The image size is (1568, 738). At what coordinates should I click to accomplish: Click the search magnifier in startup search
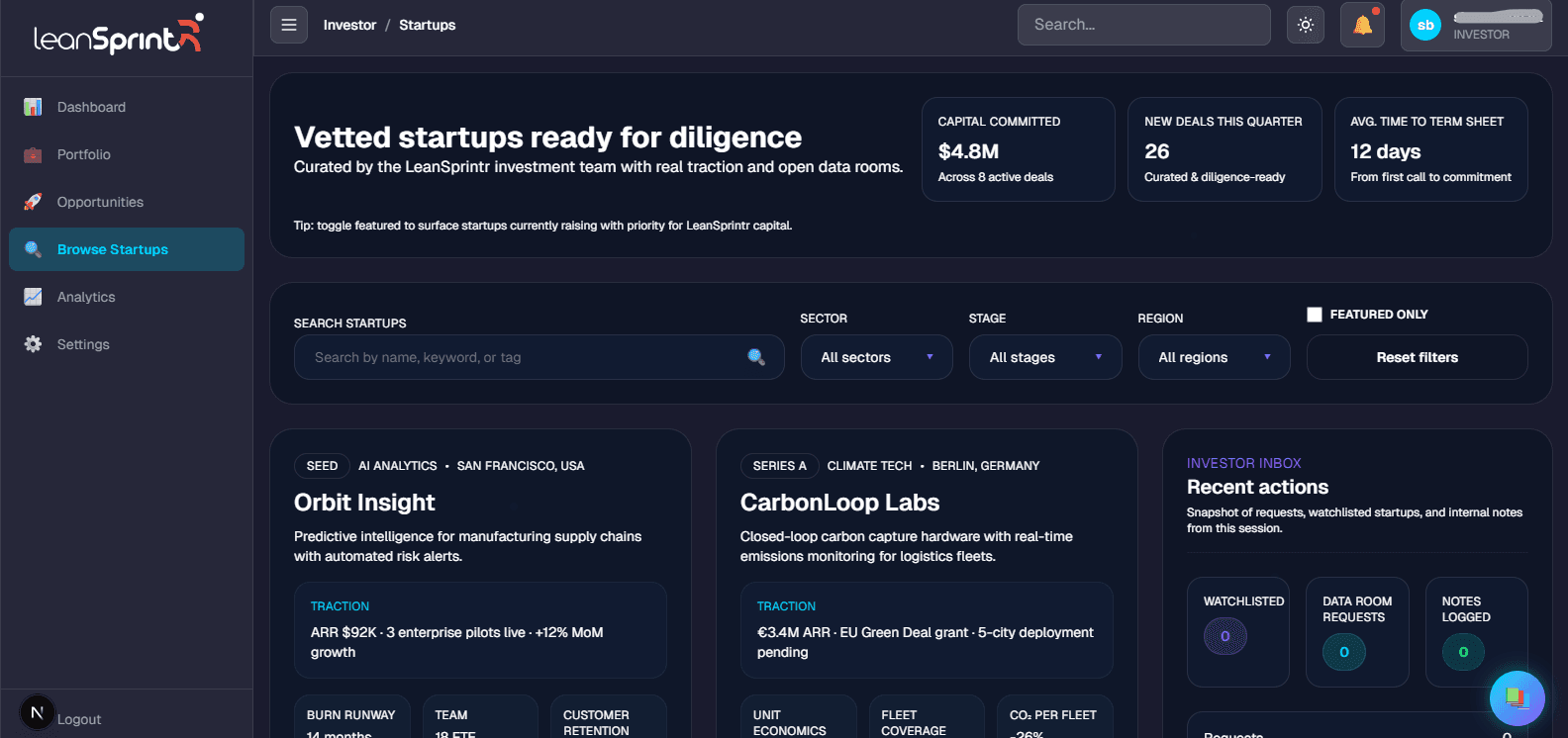pyautogui.click(x=756, y=357)
